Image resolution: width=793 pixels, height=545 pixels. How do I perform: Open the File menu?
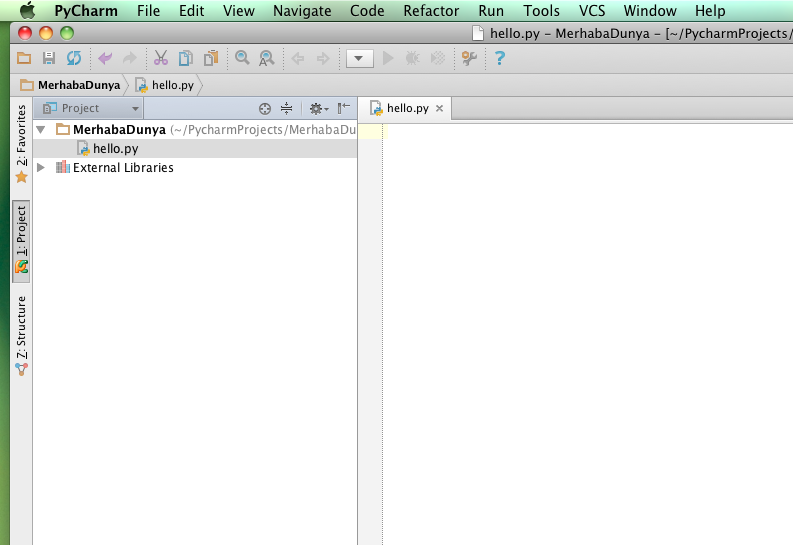148,11
